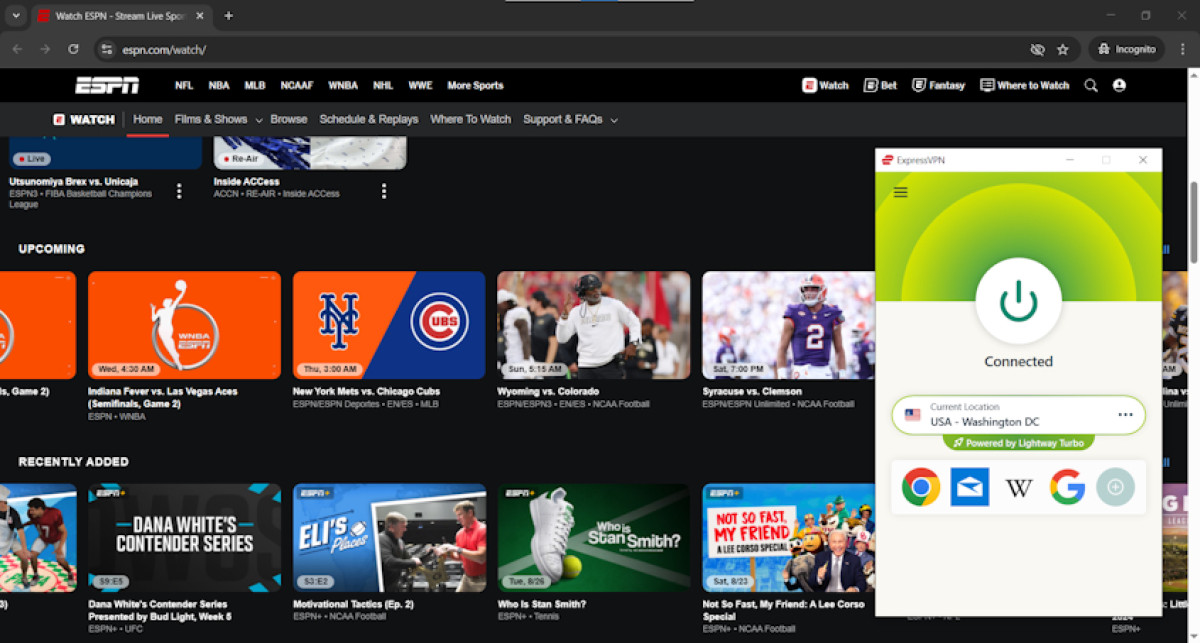Select WNBA in the sports menu

coord(343,86)
